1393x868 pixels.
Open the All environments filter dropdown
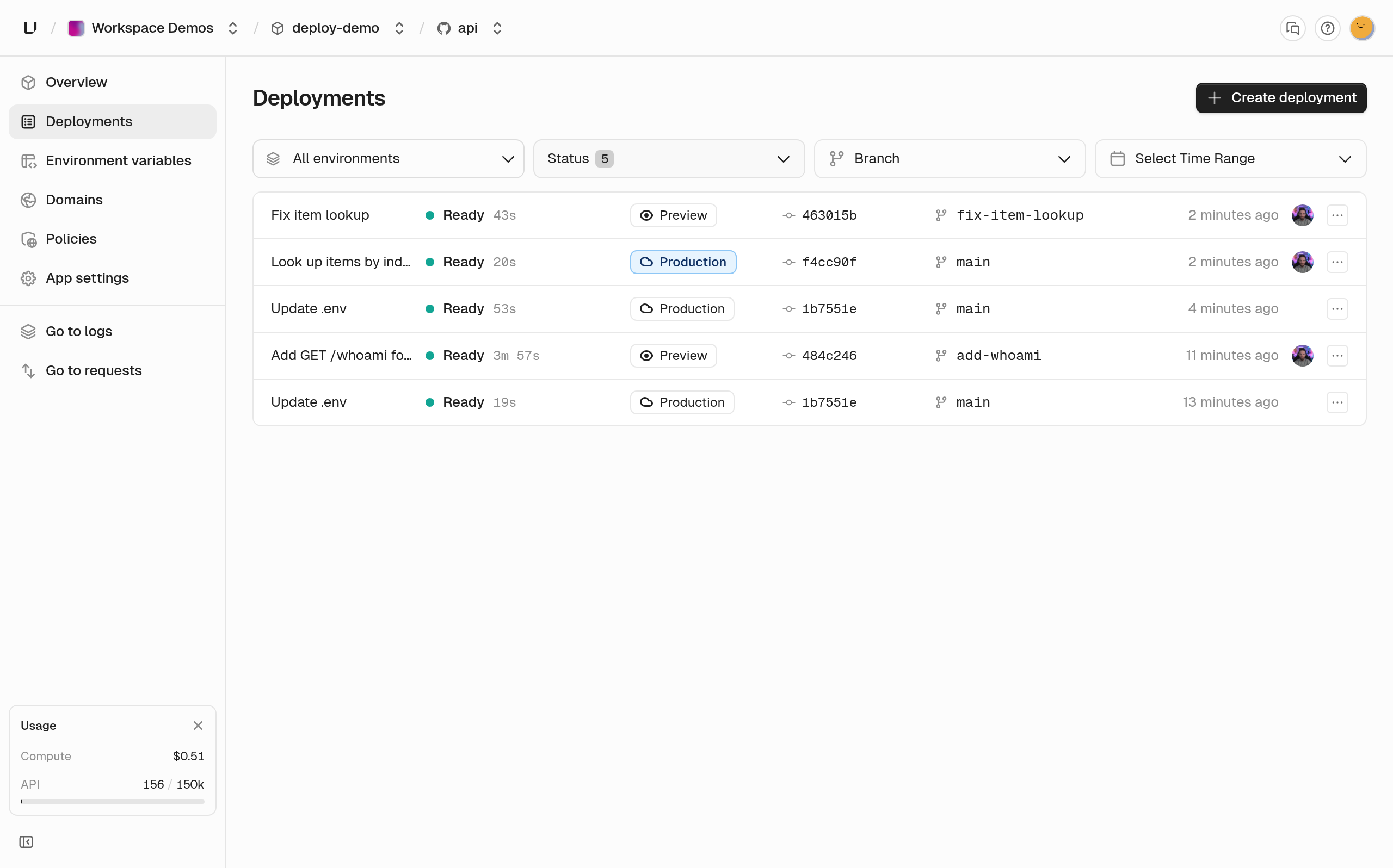388,159
